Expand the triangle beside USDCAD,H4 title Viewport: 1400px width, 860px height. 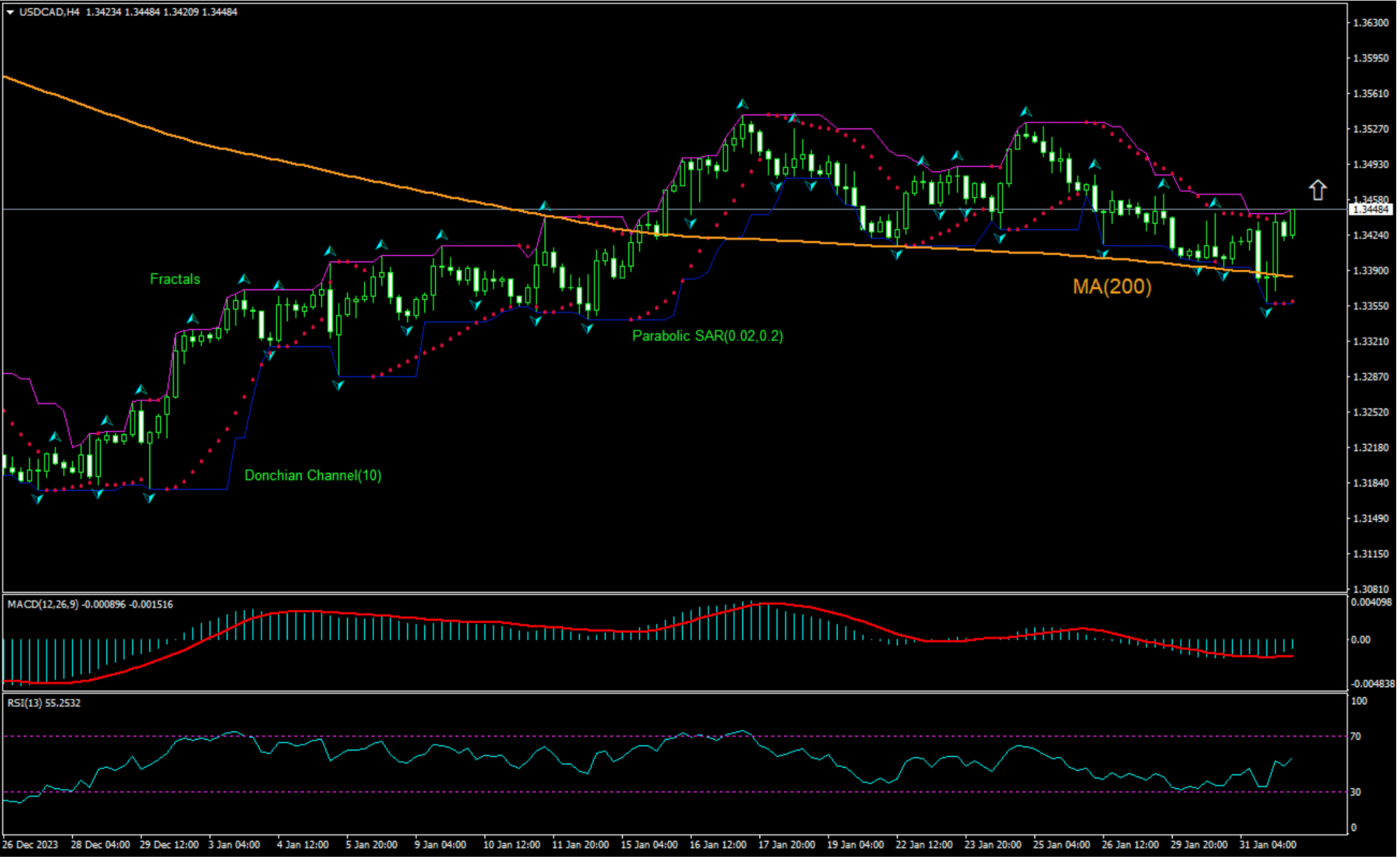(x=10, y=12)
